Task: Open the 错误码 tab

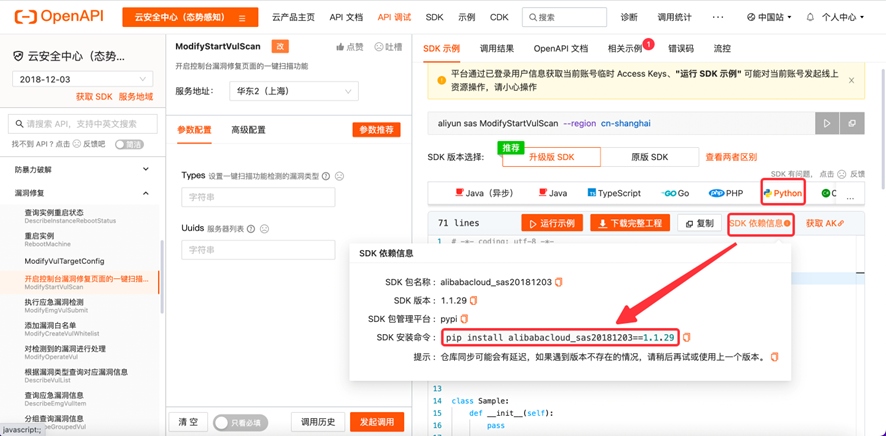Action: (680, 49)
